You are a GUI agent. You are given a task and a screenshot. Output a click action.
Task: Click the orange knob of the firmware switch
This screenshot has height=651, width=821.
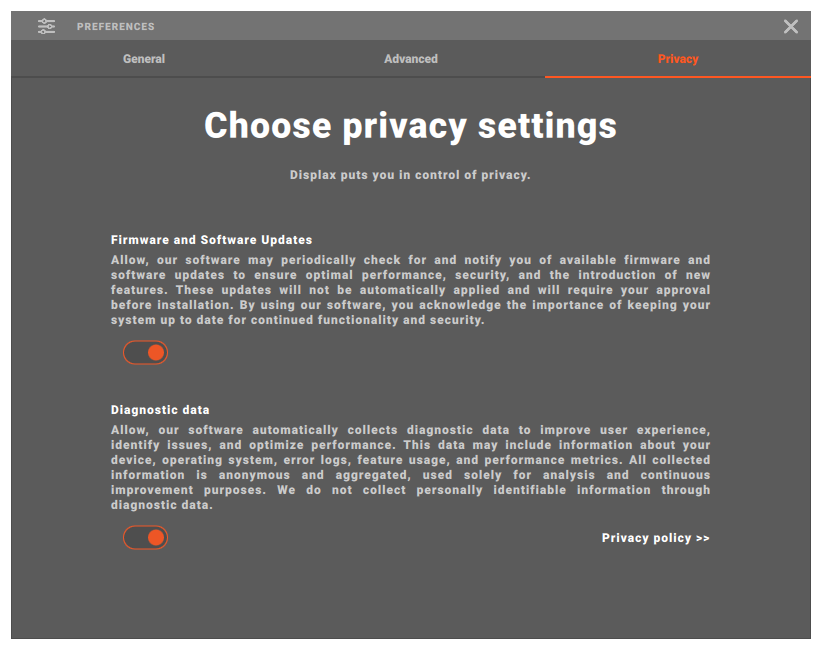coord(155,352)
